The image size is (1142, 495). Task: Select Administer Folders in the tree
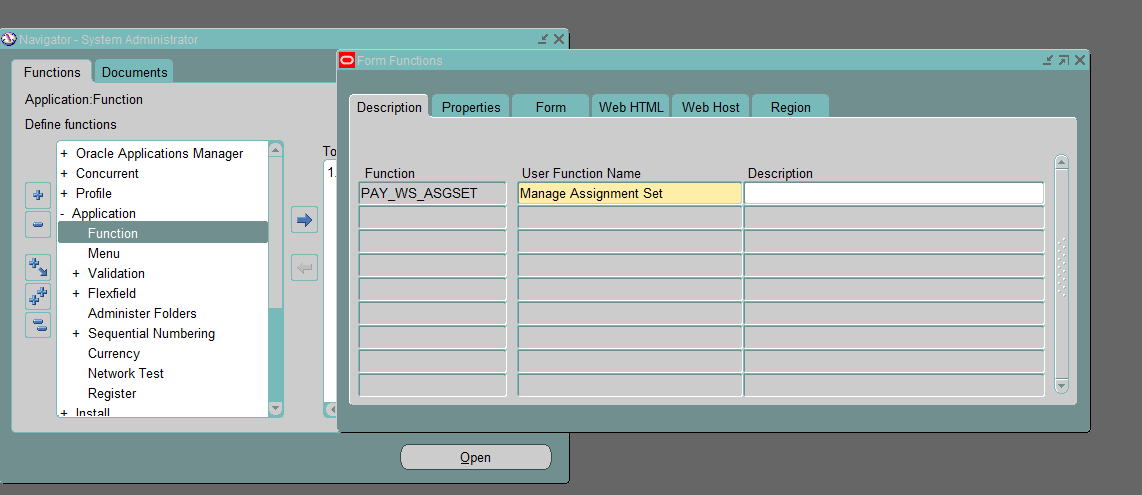(142, 313)
